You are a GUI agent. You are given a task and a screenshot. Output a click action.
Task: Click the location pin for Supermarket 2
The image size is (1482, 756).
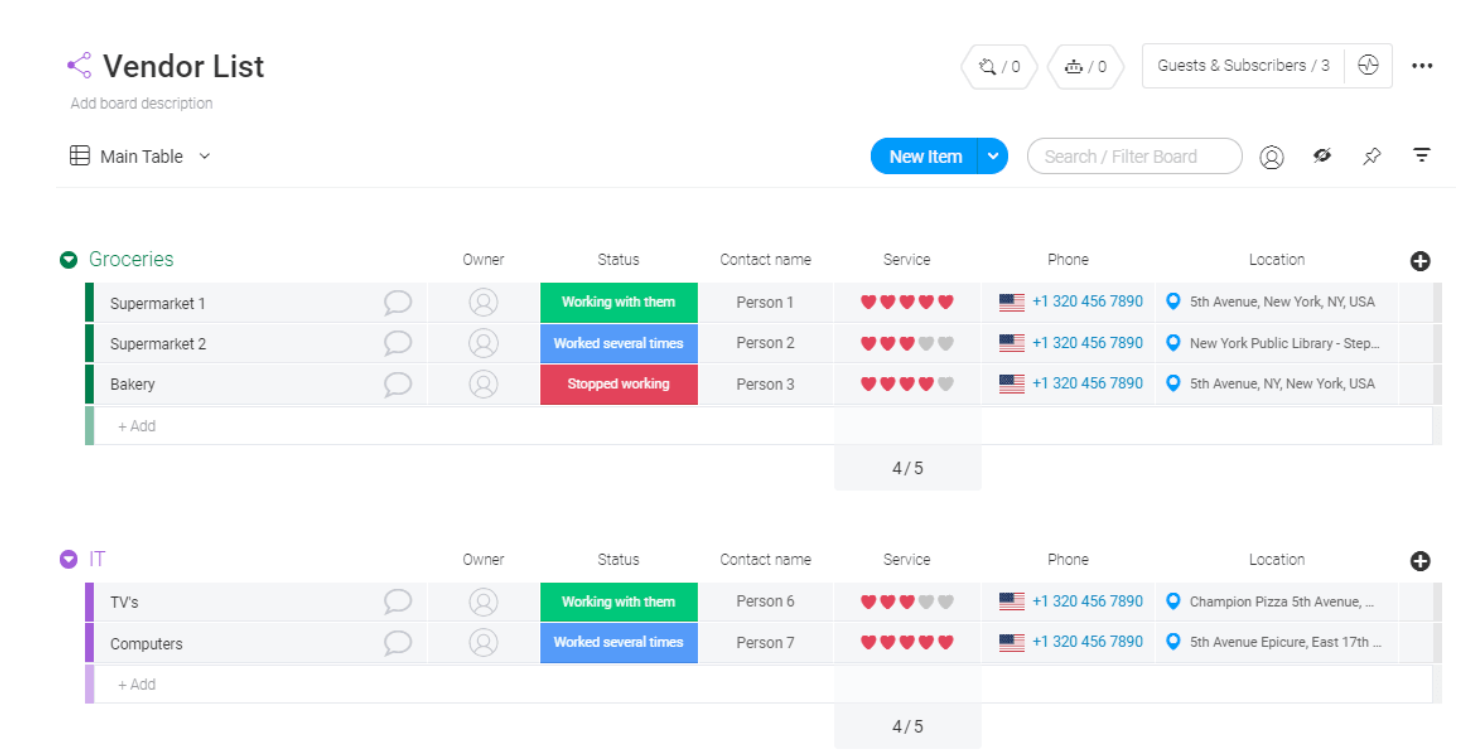(x=1172, y=342)
